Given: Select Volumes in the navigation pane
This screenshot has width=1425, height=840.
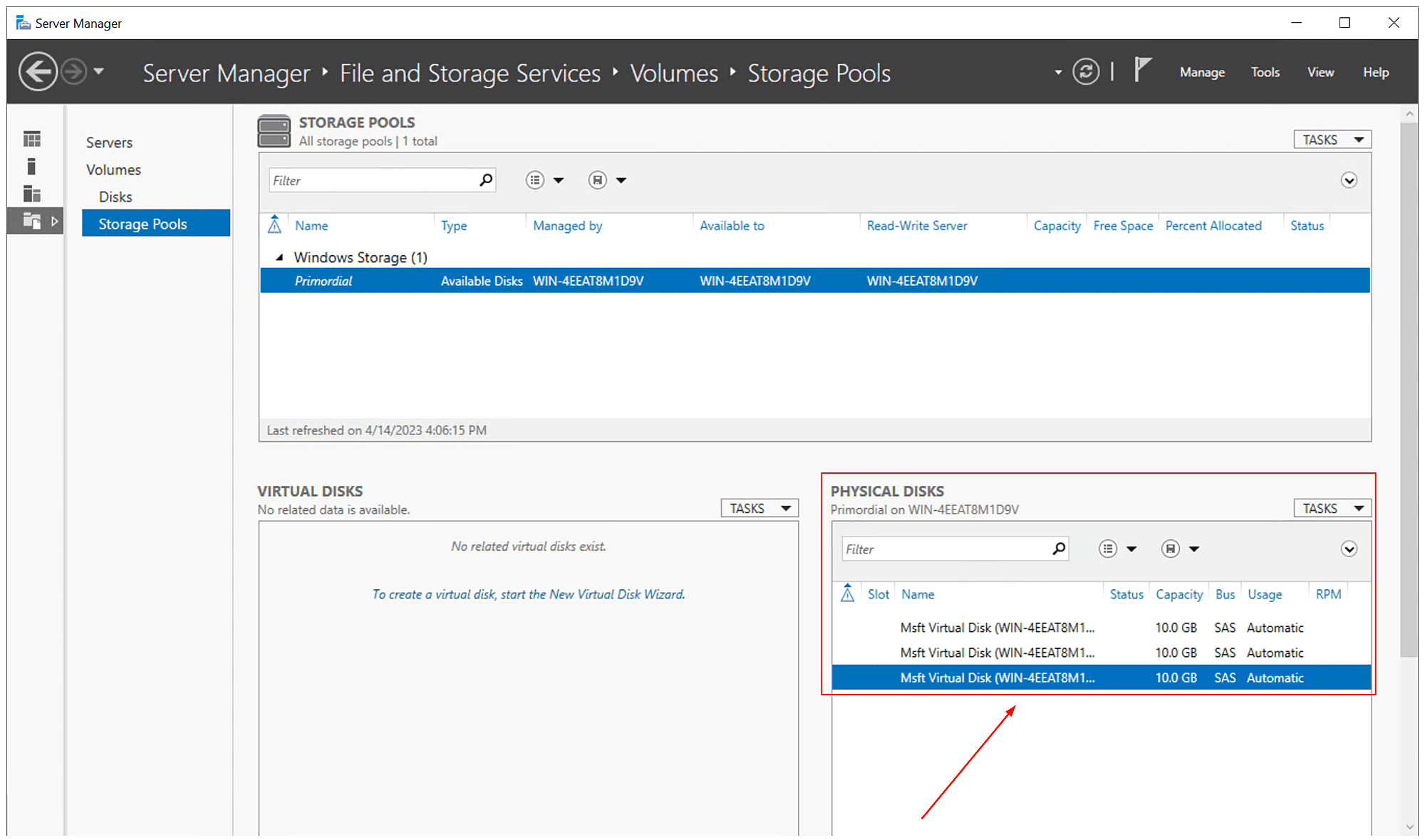Looking at the screenshot, I should click(113, 170).
